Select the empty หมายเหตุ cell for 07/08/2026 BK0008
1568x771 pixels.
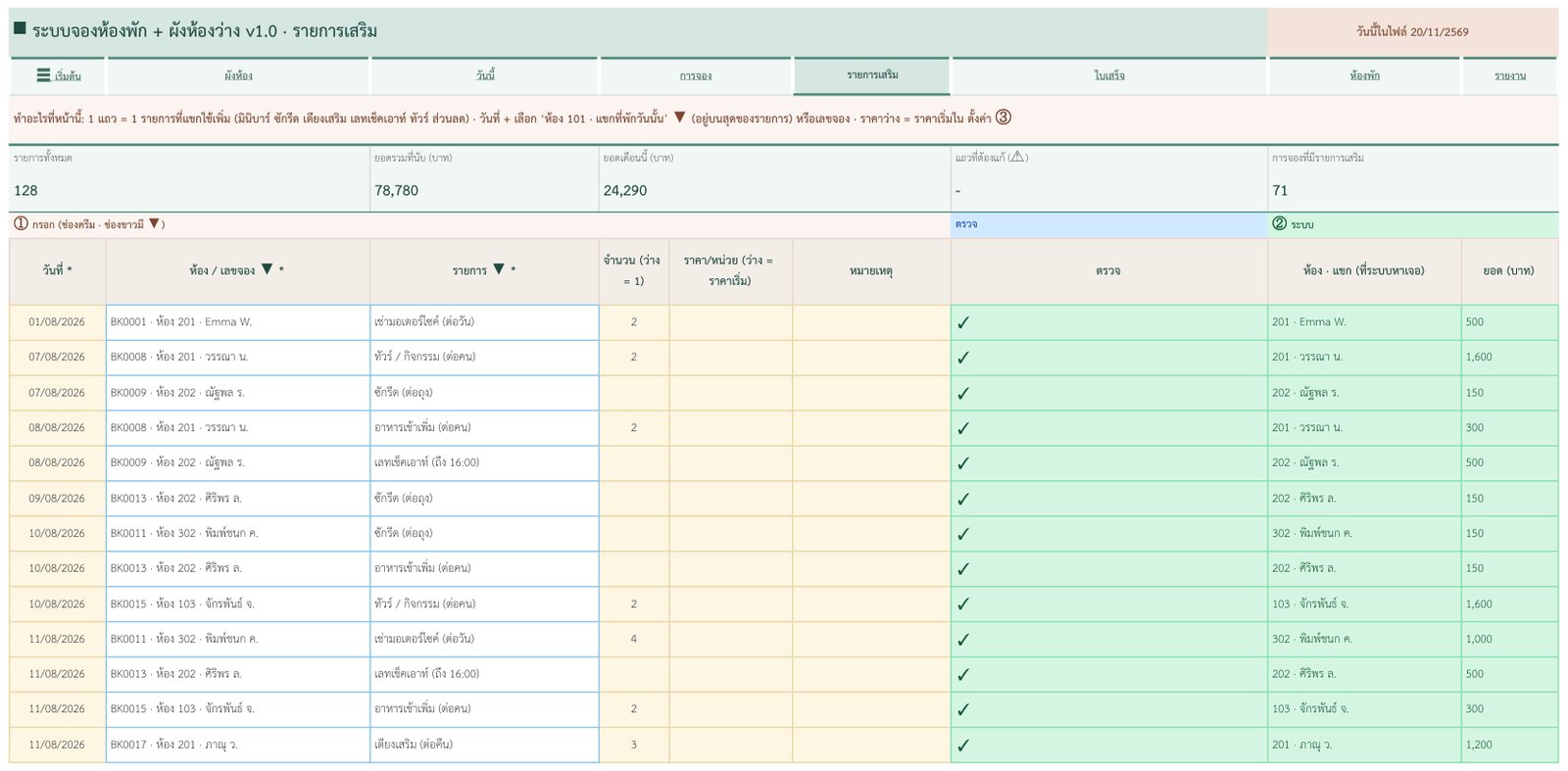click(871, 358)
